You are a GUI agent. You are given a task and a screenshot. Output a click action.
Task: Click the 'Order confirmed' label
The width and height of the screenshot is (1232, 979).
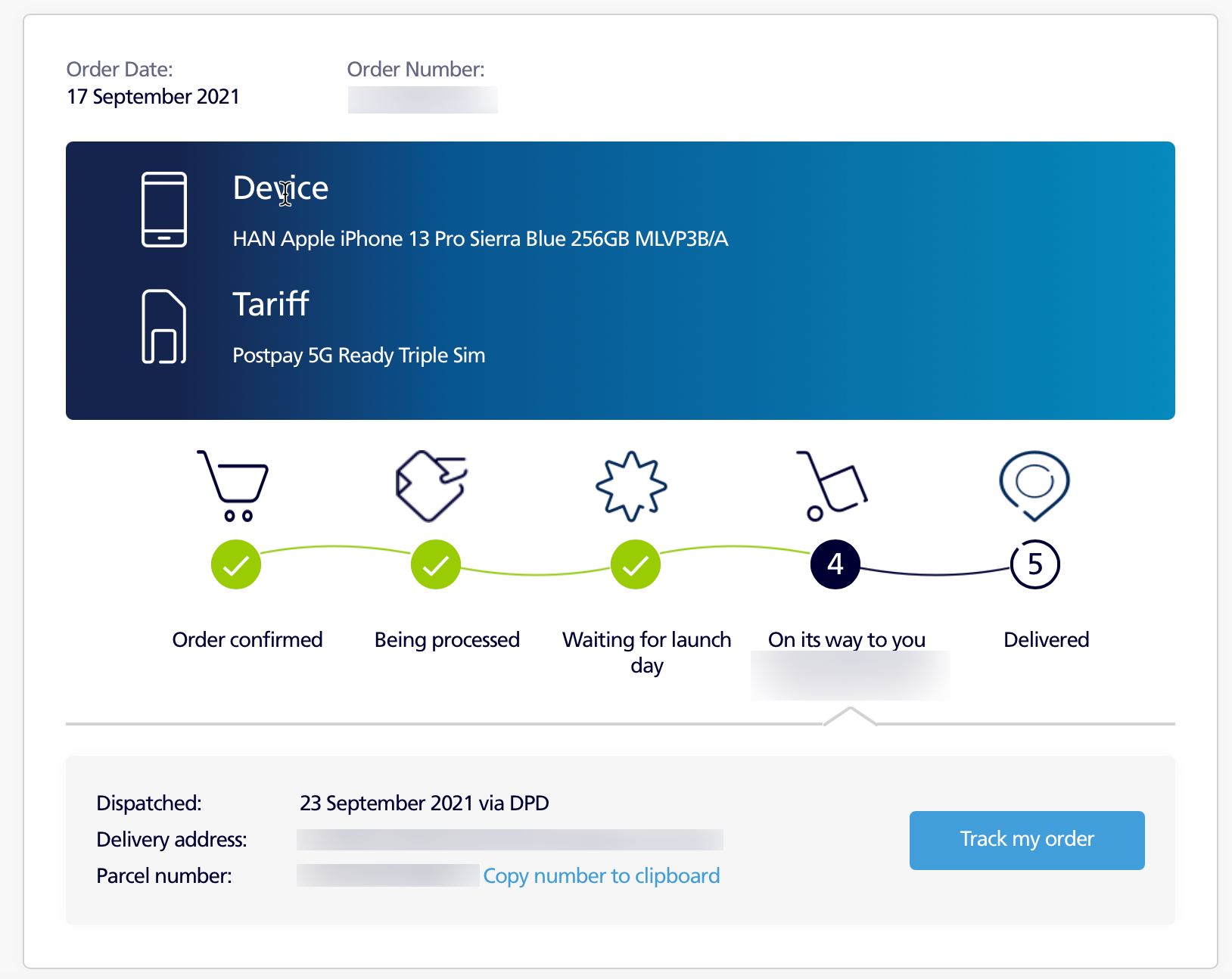247,640
